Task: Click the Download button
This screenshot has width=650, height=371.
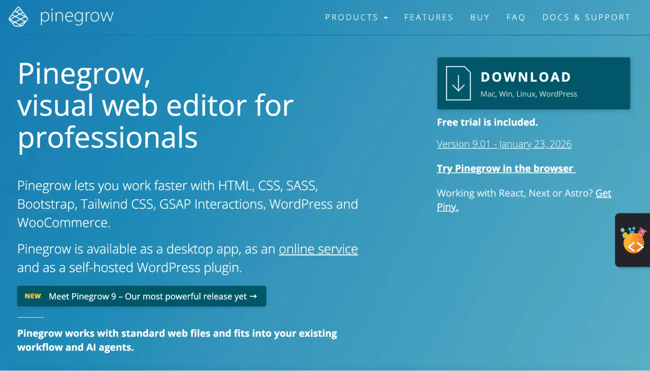Action: 534,83
